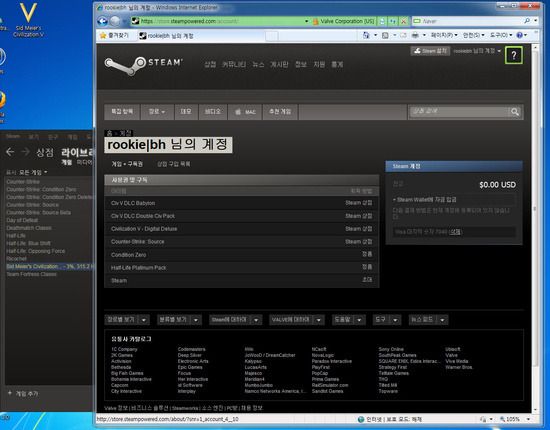The image size is (550, 430).
Task: Open 뉴스 in the Steam page header menu
Action: 258,65
